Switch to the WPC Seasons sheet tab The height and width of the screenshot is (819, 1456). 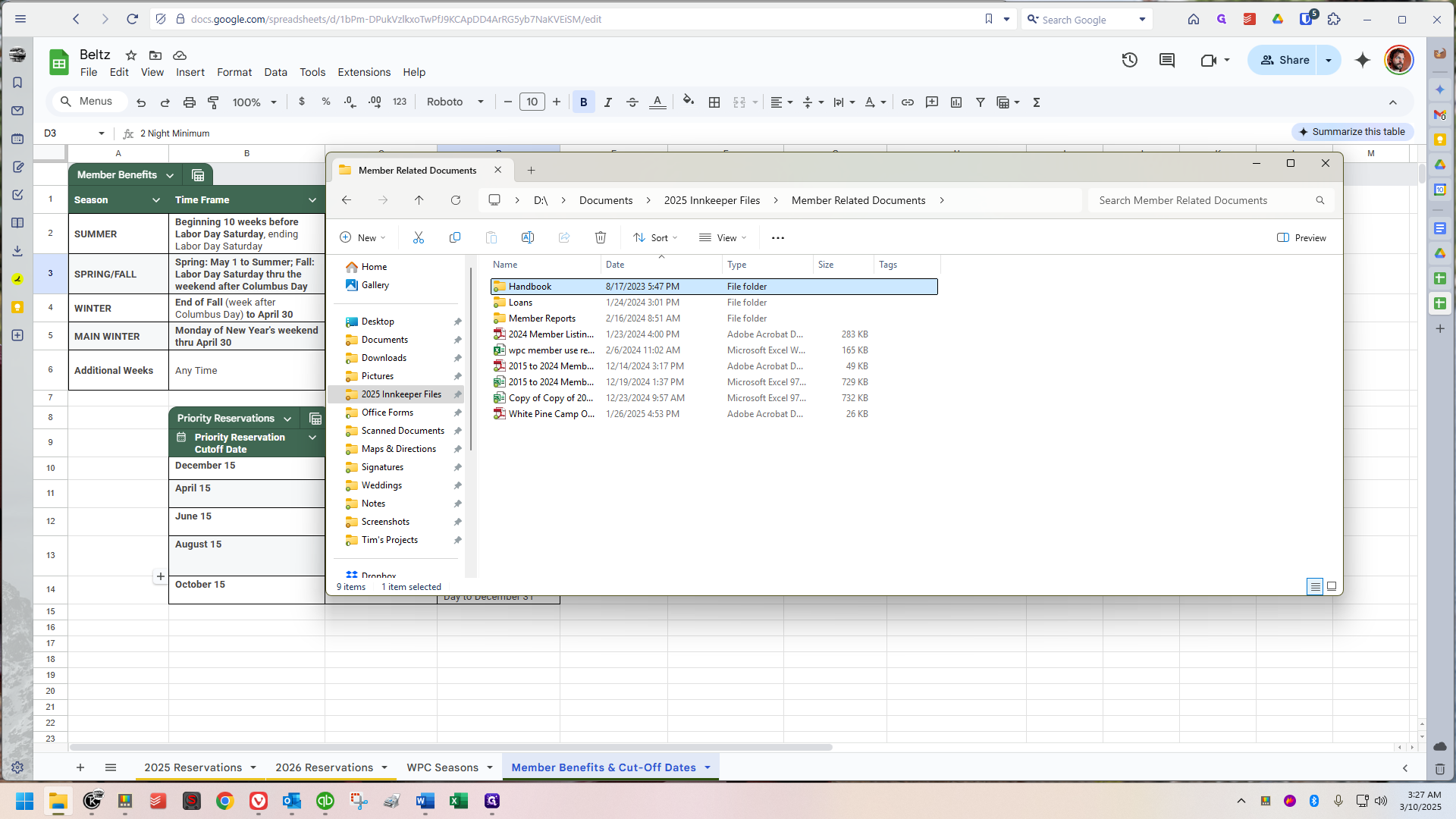(442, 767)
